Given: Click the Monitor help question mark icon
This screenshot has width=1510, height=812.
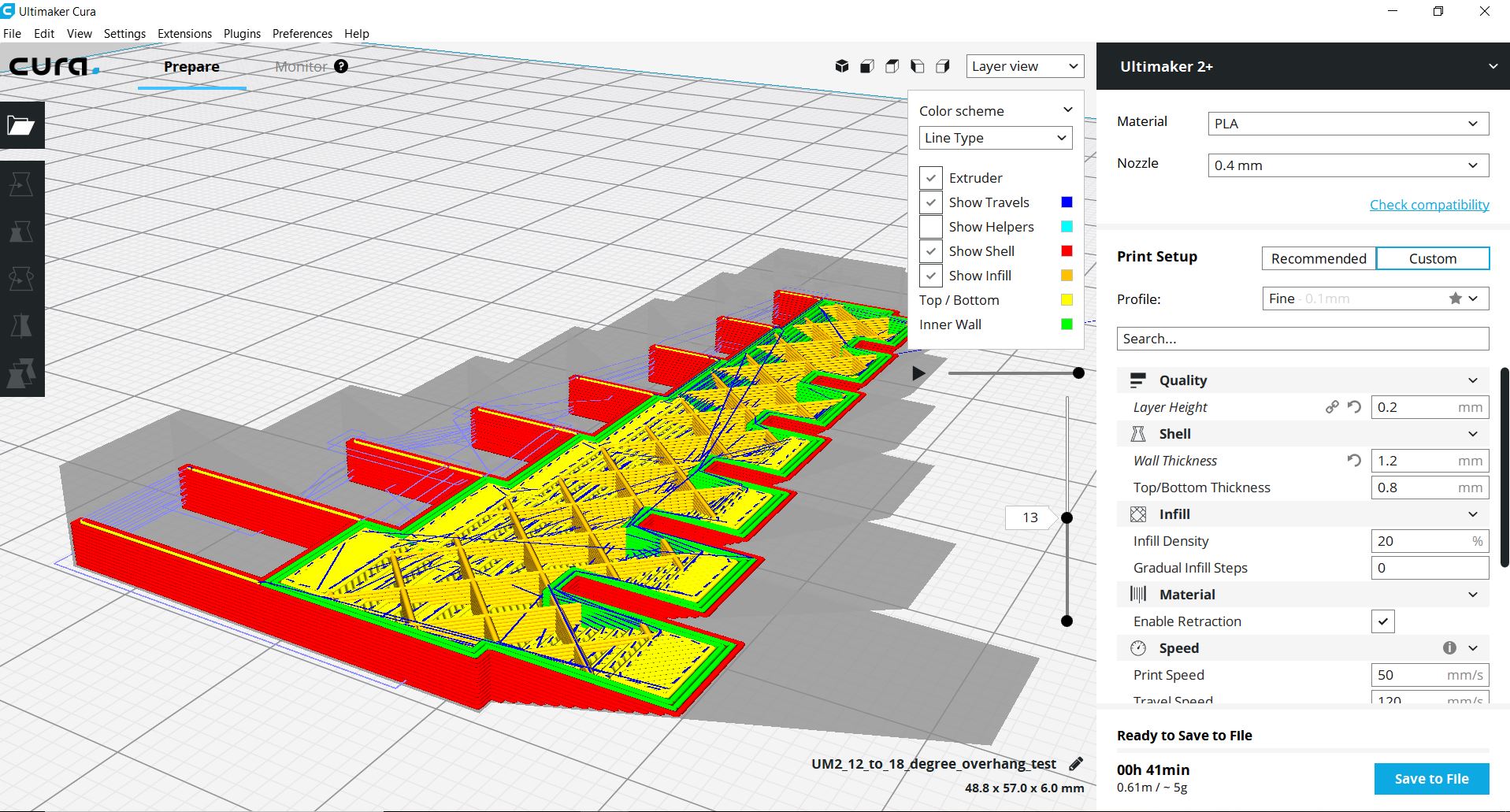Looking at the screenshot, I should pos(341,66).
